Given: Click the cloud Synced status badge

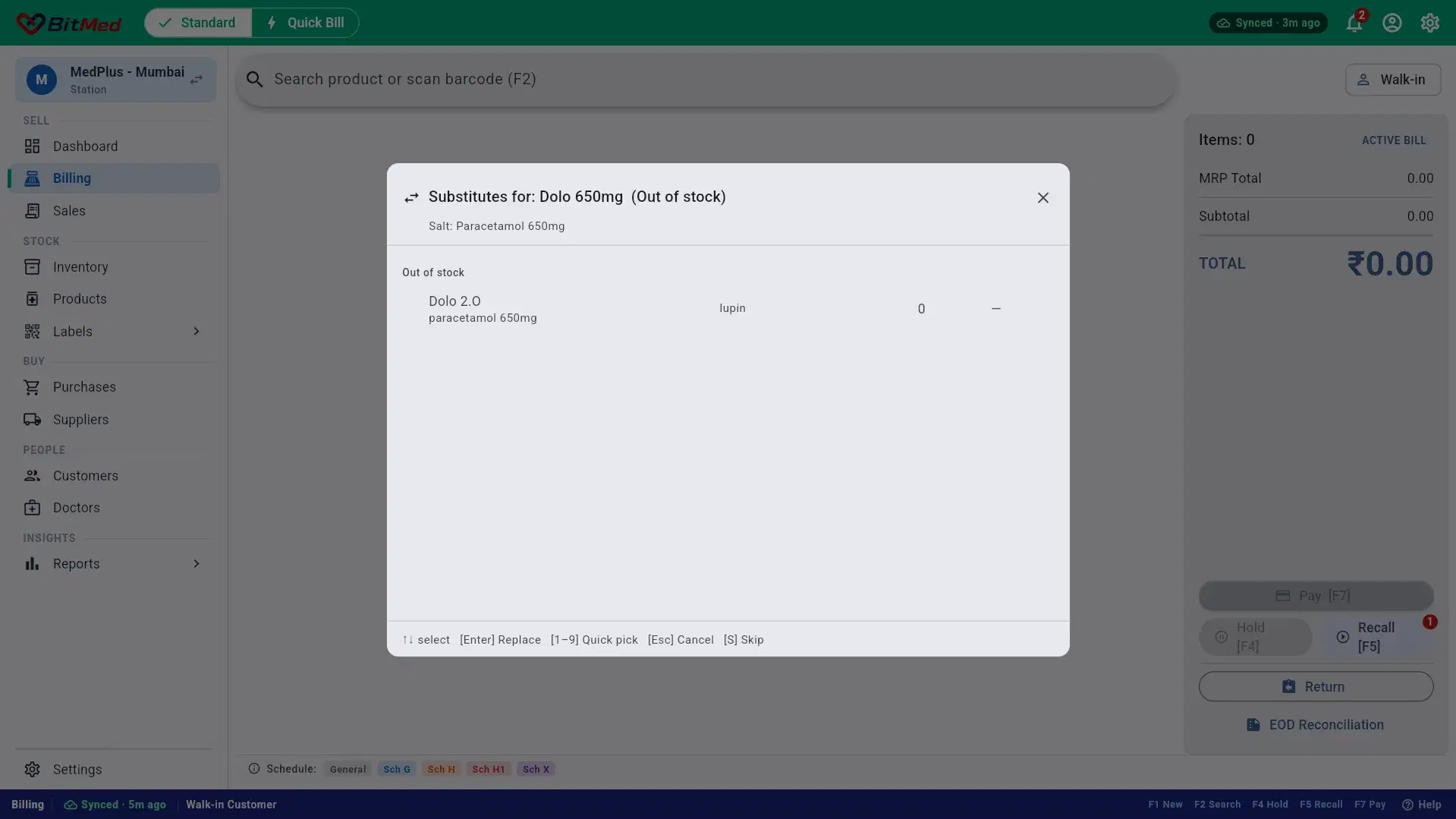Looking at the screenshot, I should pyautogui.click(x=1268, y=23).
